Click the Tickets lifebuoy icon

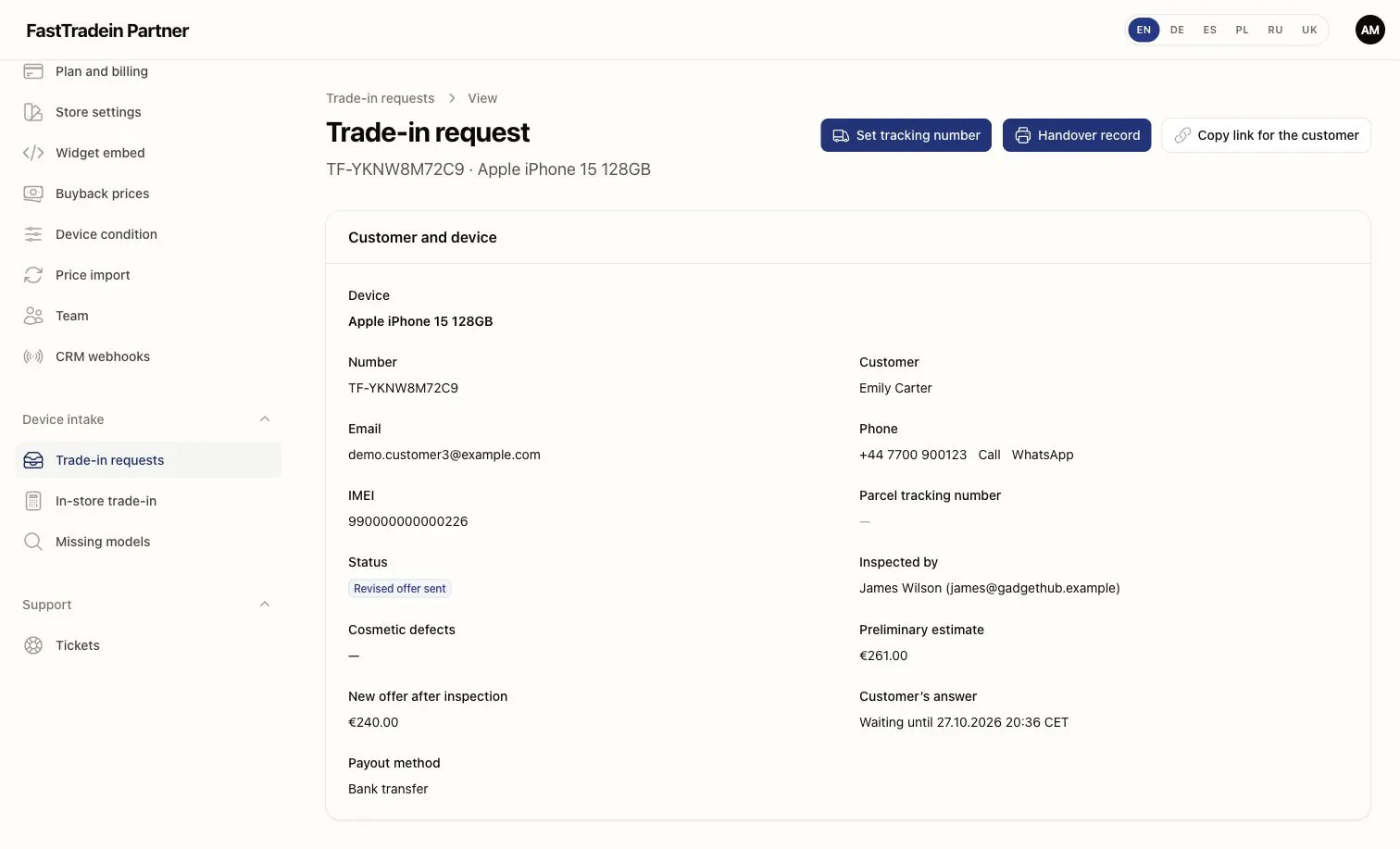point(33,645)
